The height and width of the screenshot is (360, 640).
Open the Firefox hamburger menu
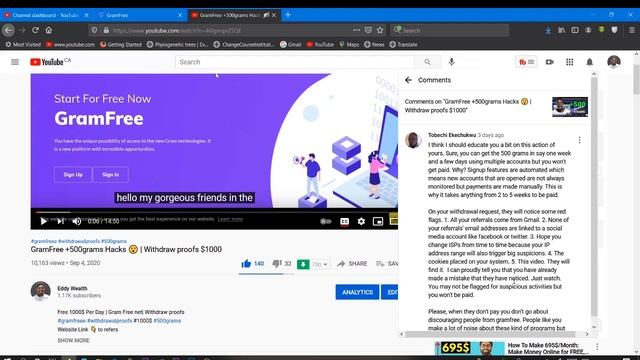tap(631, 30)
